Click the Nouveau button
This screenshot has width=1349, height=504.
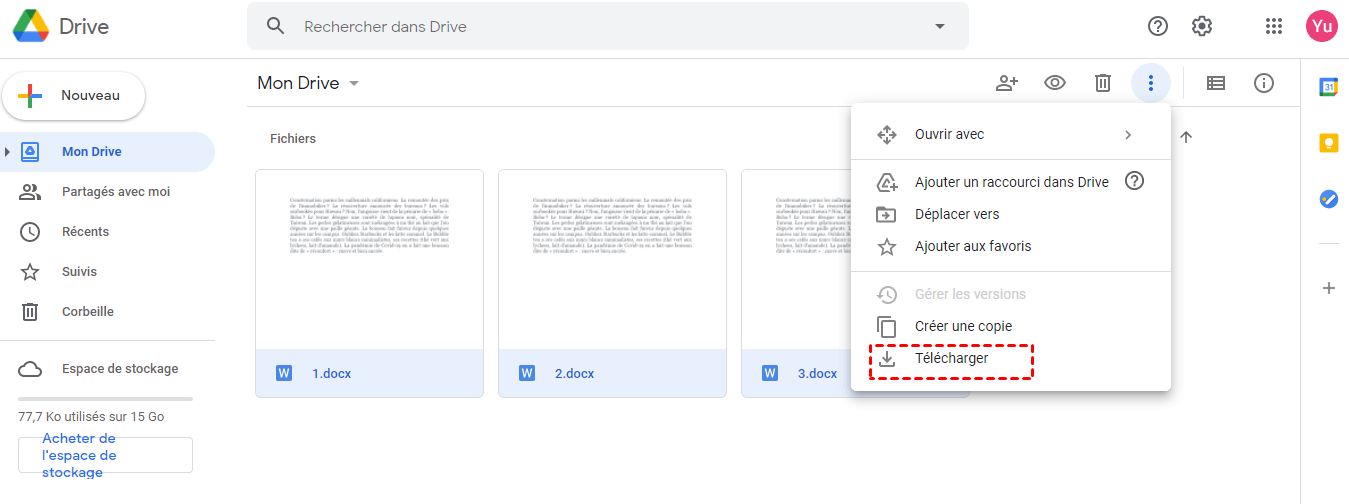click(74, 96)
